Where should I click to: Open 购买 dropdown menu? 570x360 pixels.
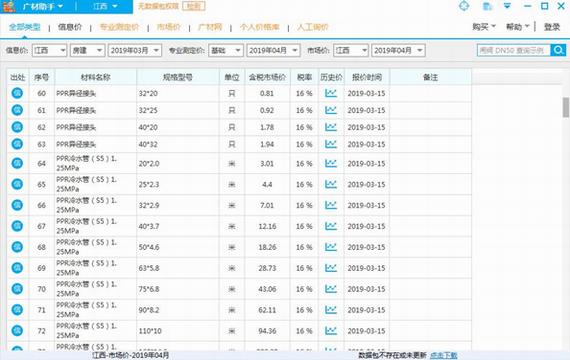(x=484, y=27)
